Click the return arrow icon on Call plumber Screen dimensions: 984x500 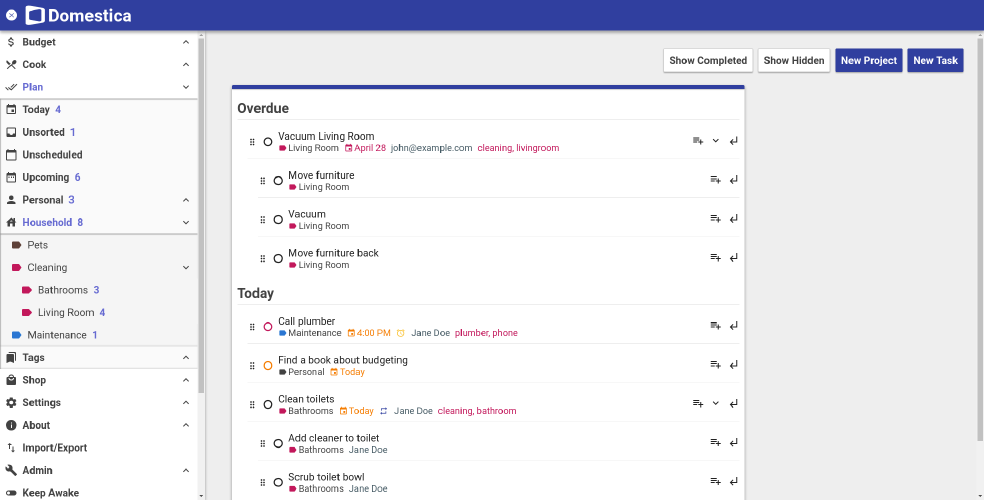pos(734,326)
